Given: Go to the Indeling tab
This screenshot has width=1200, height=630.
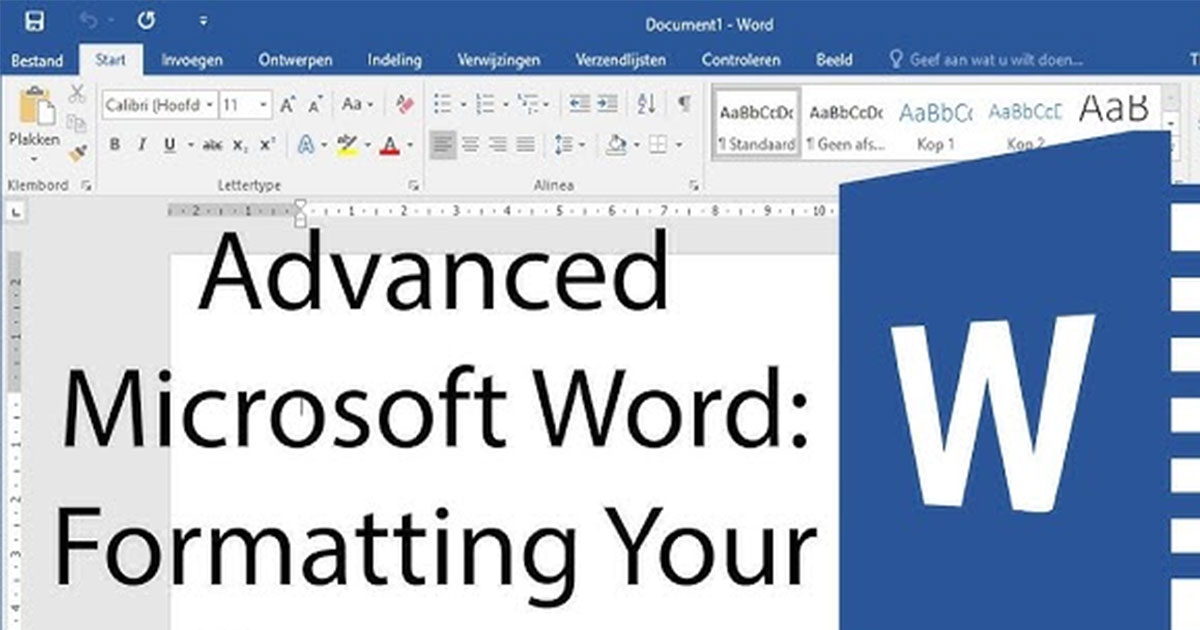Looking at the screenshot, I should 394,60.
